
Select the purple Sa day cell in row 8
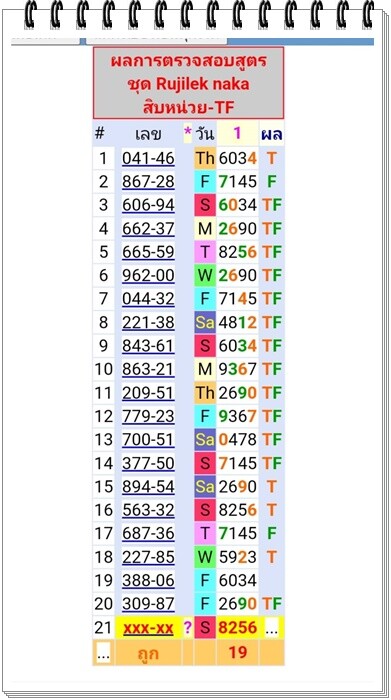point(205,322)
